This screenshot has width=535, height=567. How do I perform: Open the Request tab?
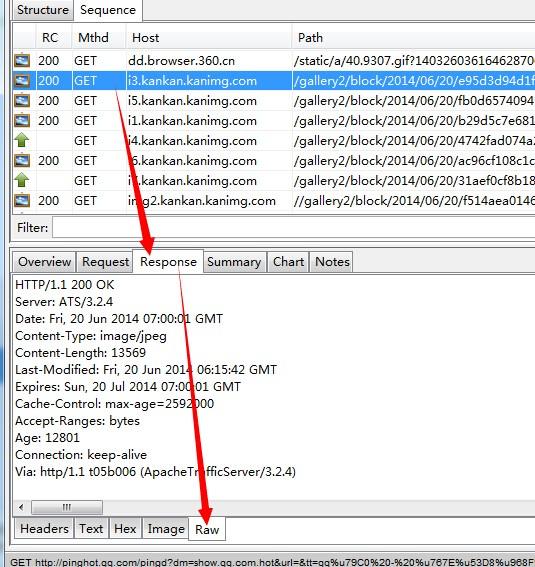tap(105, 262)
